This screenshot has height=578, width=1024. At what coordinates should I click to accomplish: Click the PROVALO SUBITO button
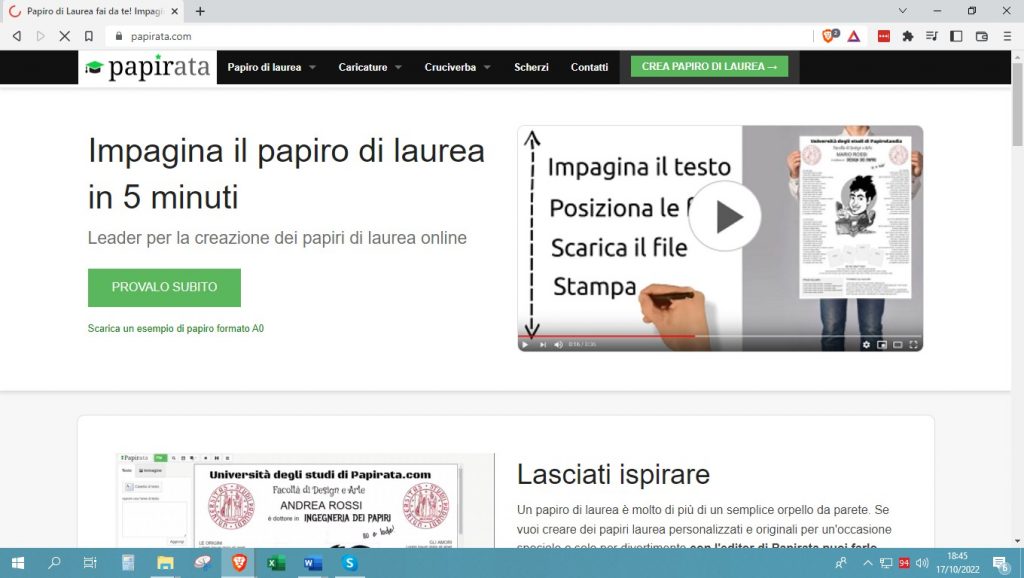tap(164, 287)
